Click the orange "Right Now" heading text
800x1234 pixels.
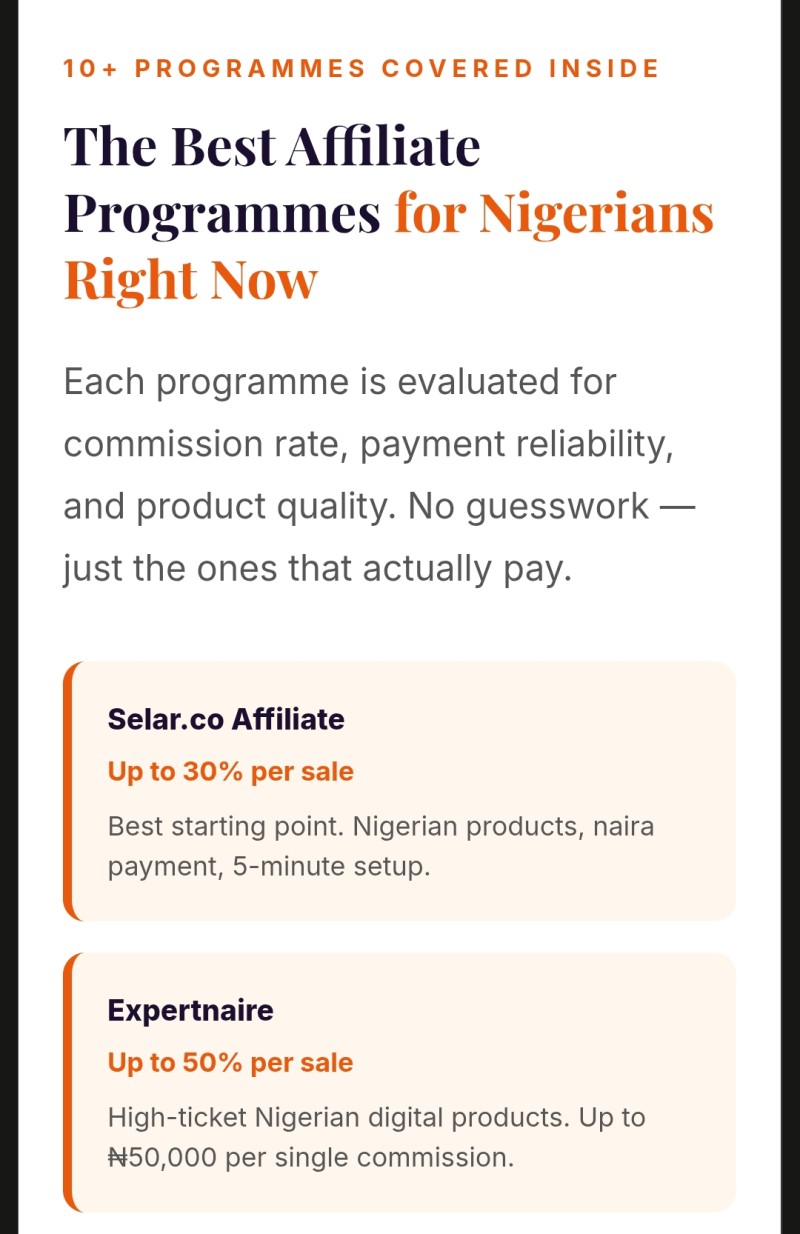point(190,279)
